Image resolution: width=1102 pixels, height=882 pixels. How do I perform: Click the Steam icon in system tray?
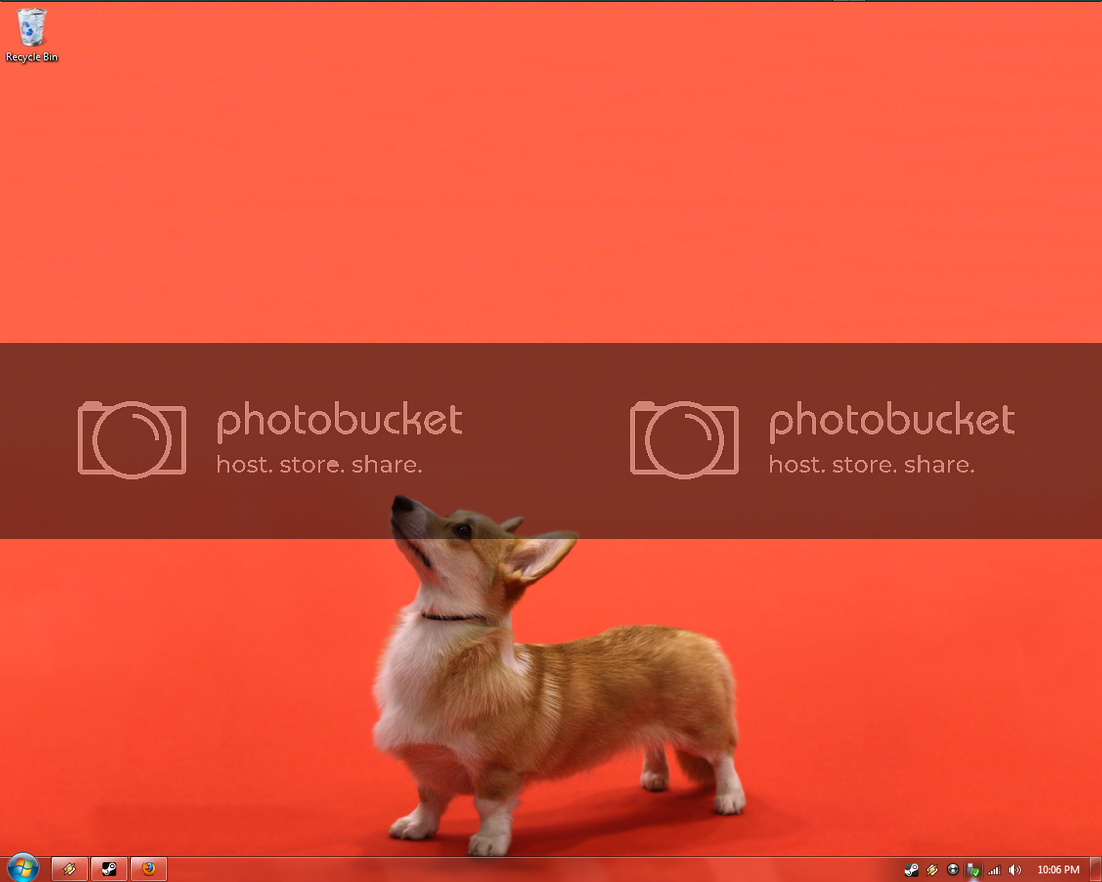[x=911, y=870]
